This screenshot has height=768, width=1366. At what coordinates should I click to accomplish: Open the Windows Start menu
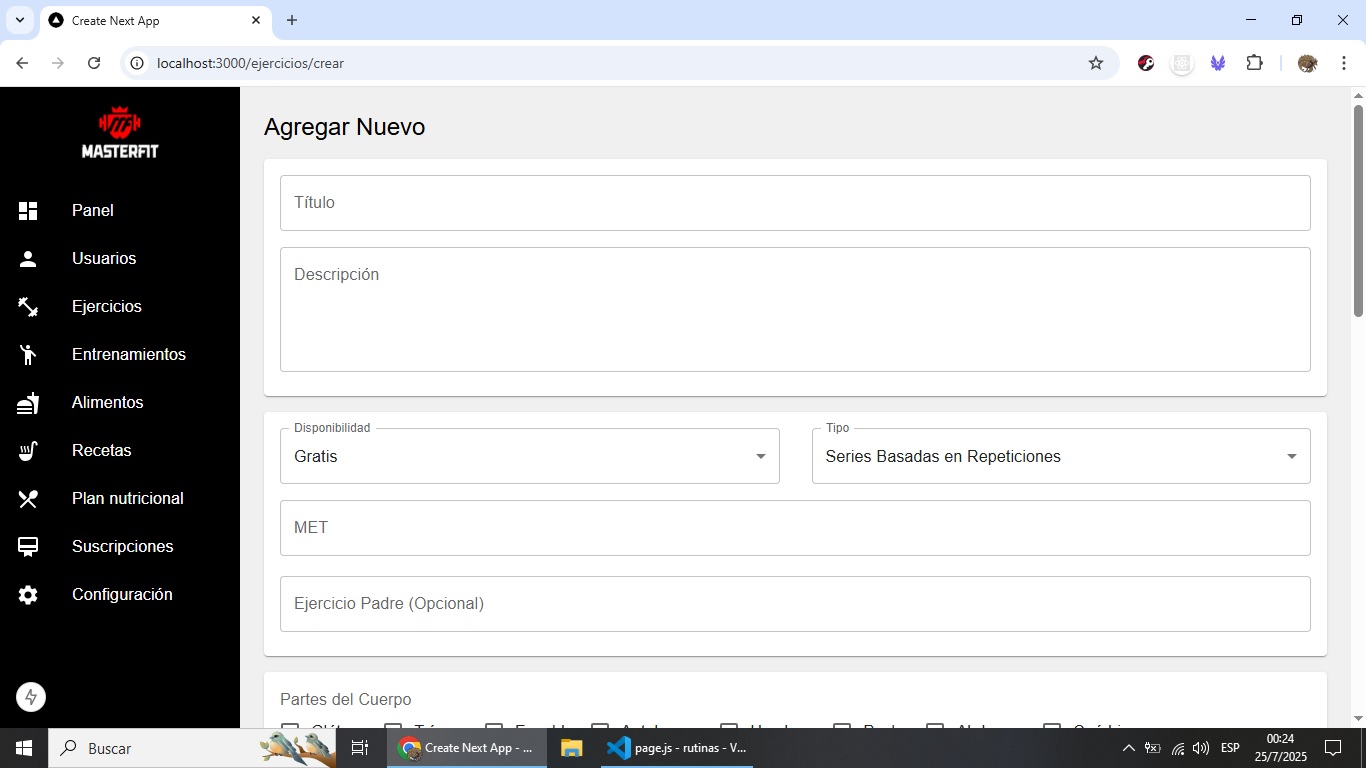tap(24, 748)
